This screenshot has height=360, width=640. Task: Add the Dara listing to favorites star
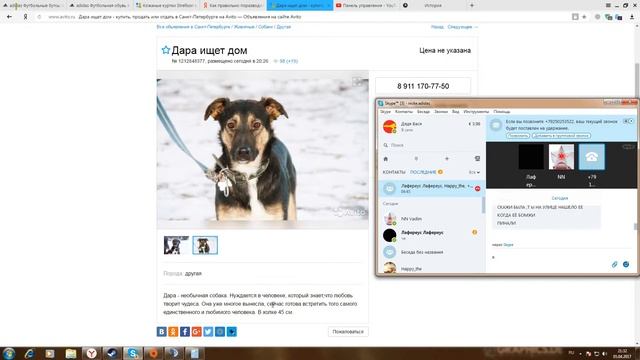165,50
